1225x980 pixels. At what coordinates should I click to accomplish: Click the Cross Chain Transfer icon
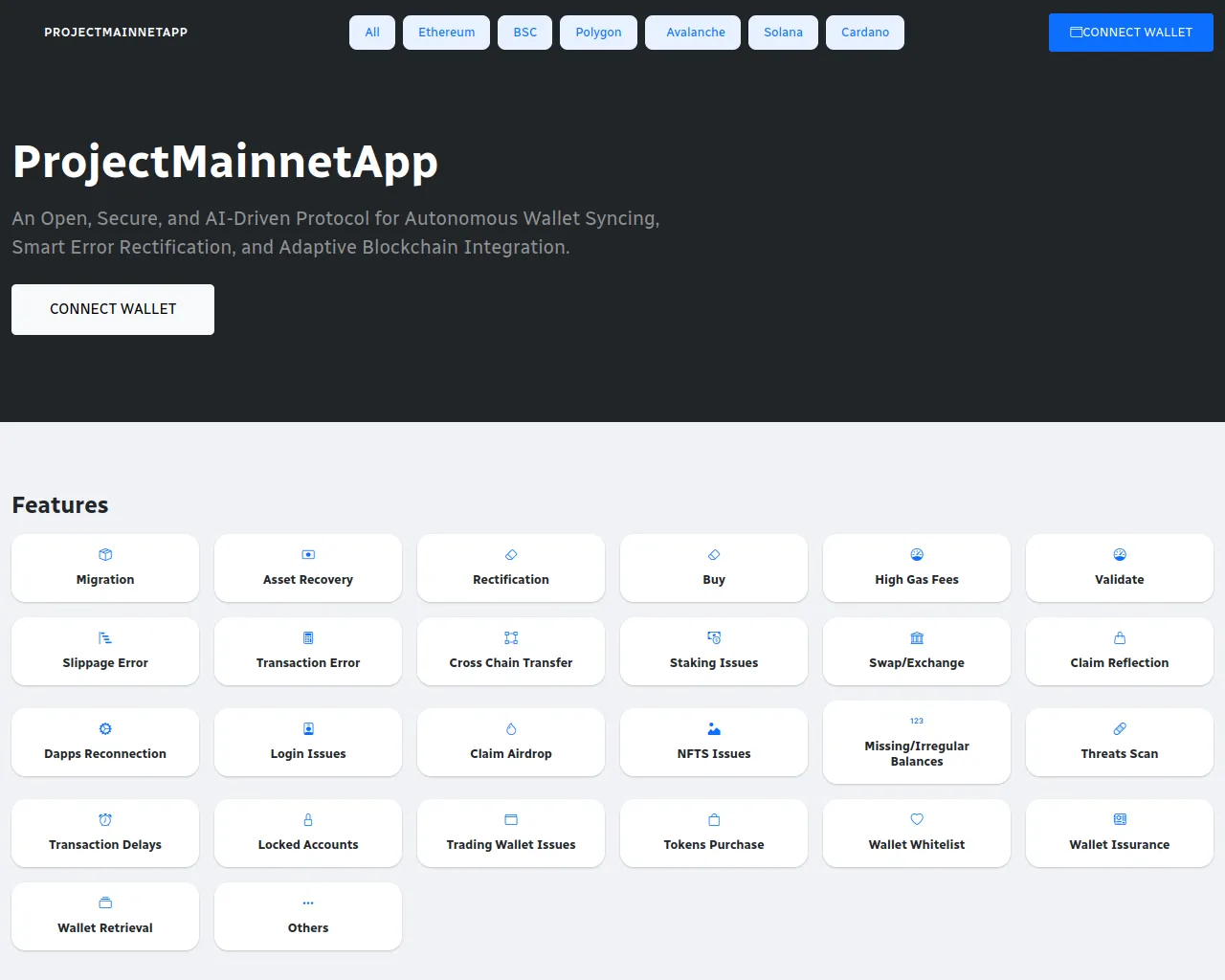coord(511,638)
